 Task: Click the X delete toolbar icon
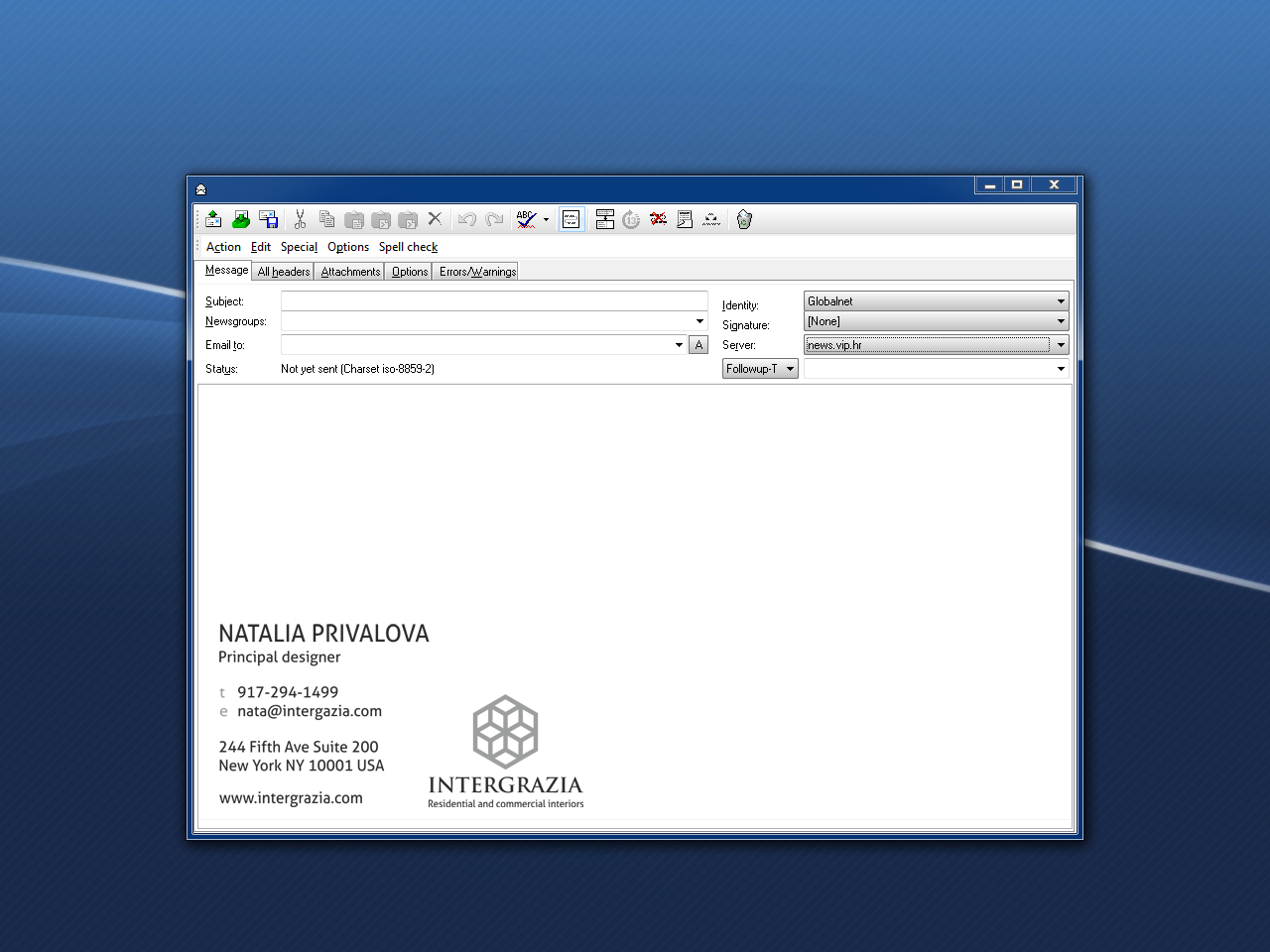point(435,219)
